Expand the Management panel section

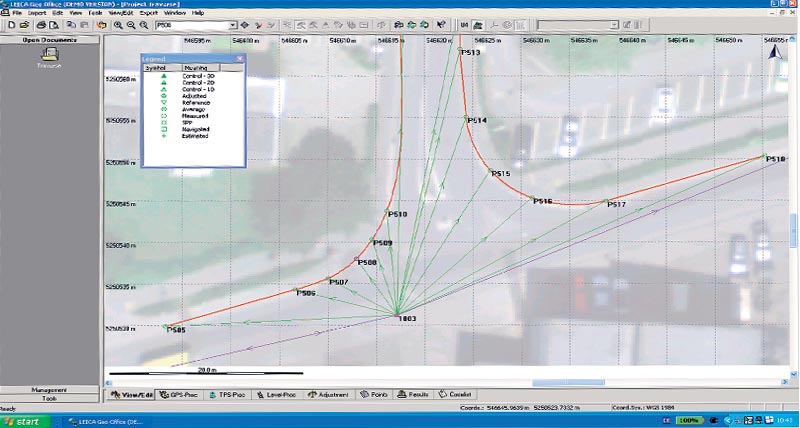click(50, 389)
